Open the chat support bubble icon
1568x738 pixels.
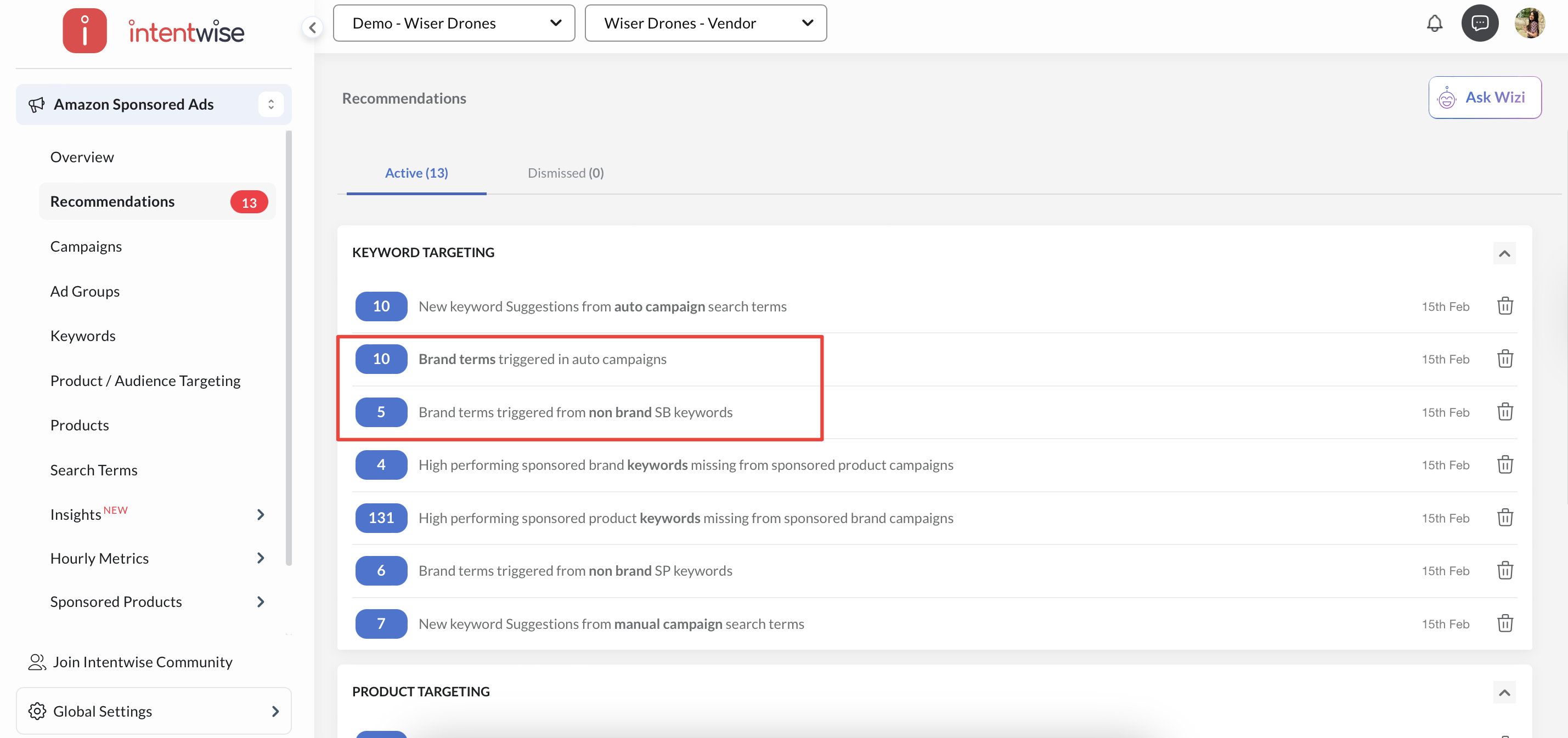1479,24
